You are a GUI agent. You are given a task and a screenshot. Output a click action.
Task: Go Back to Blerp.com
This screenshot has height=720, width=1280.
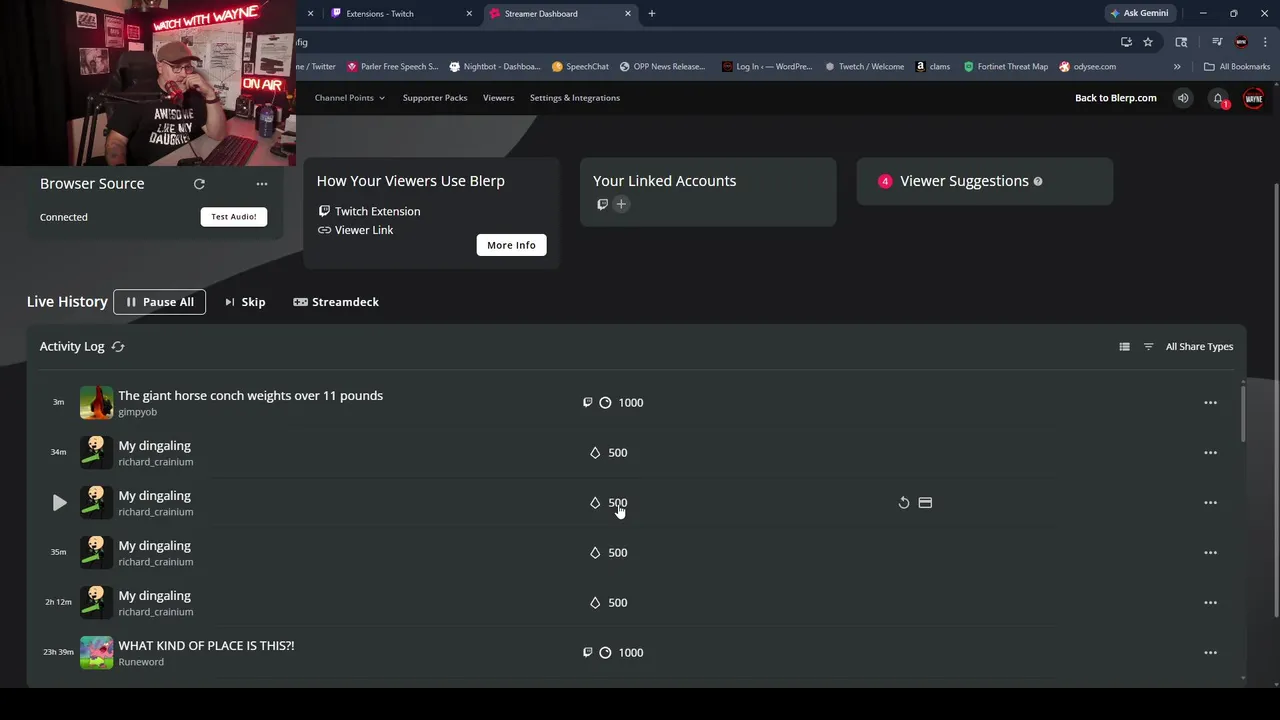[1116, 98]
